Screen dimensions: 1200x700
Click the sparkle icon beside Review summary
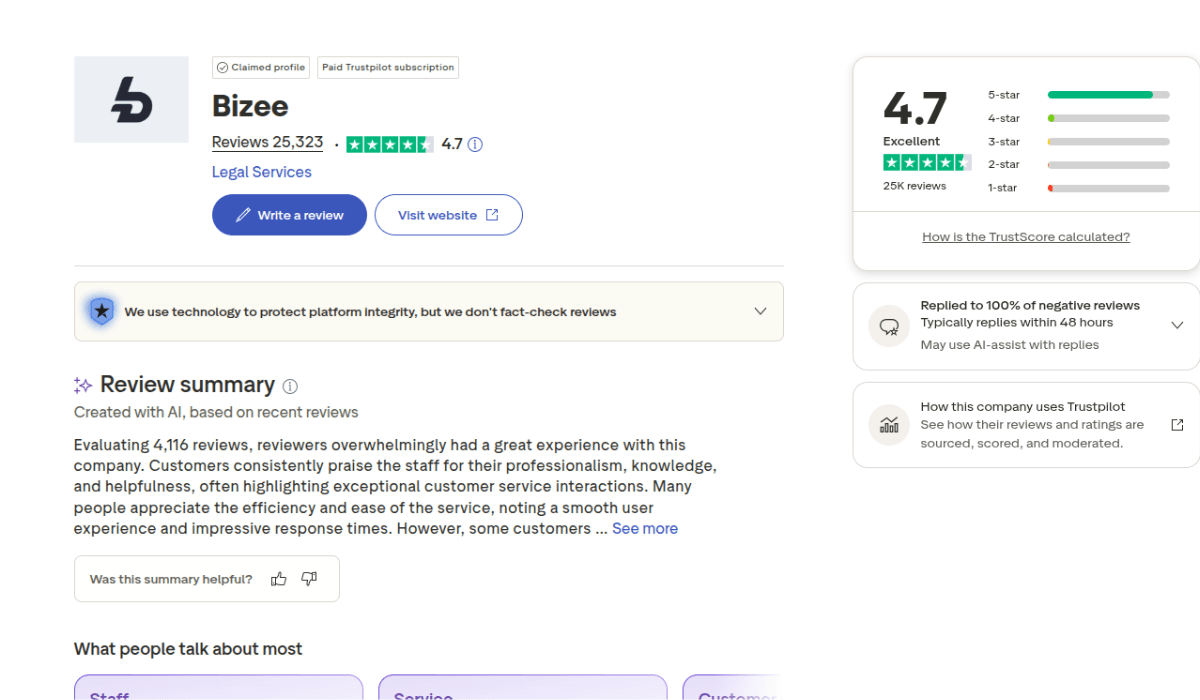tap(83, 385)
